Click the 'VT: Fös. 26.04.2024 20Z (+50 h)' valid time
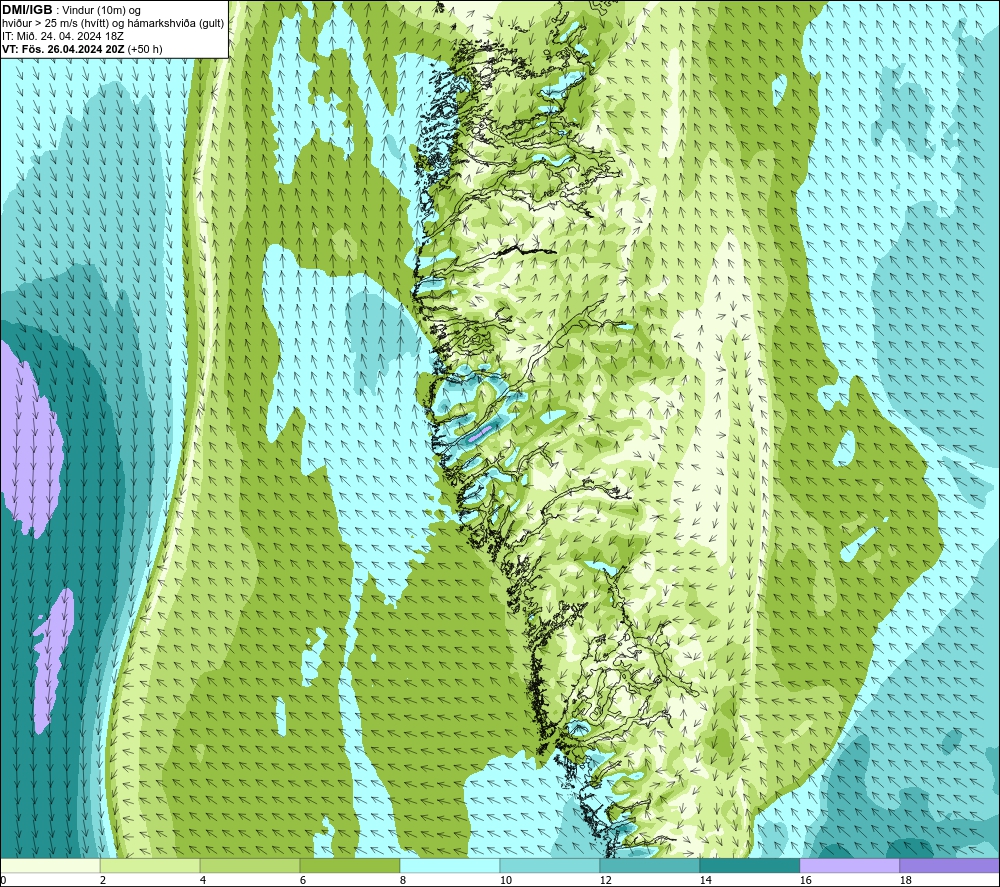This screenshot has width=1000, height=887. pyautogui.click(x=82, y=49)
